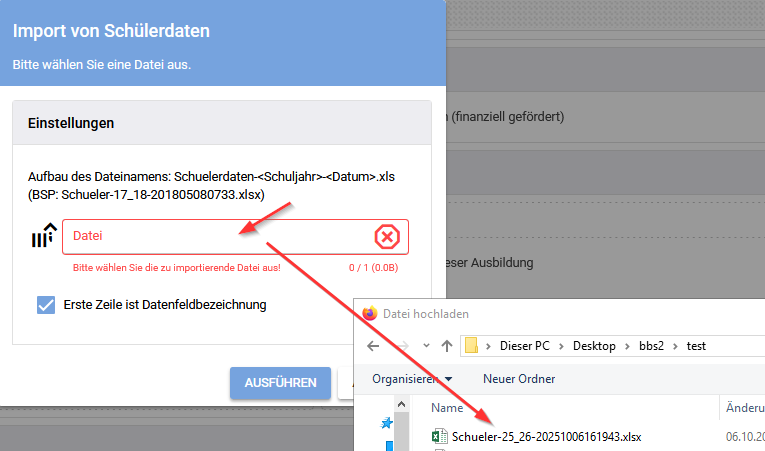Go forward in the Datei hochladen dialog

(x=402, y=346)
